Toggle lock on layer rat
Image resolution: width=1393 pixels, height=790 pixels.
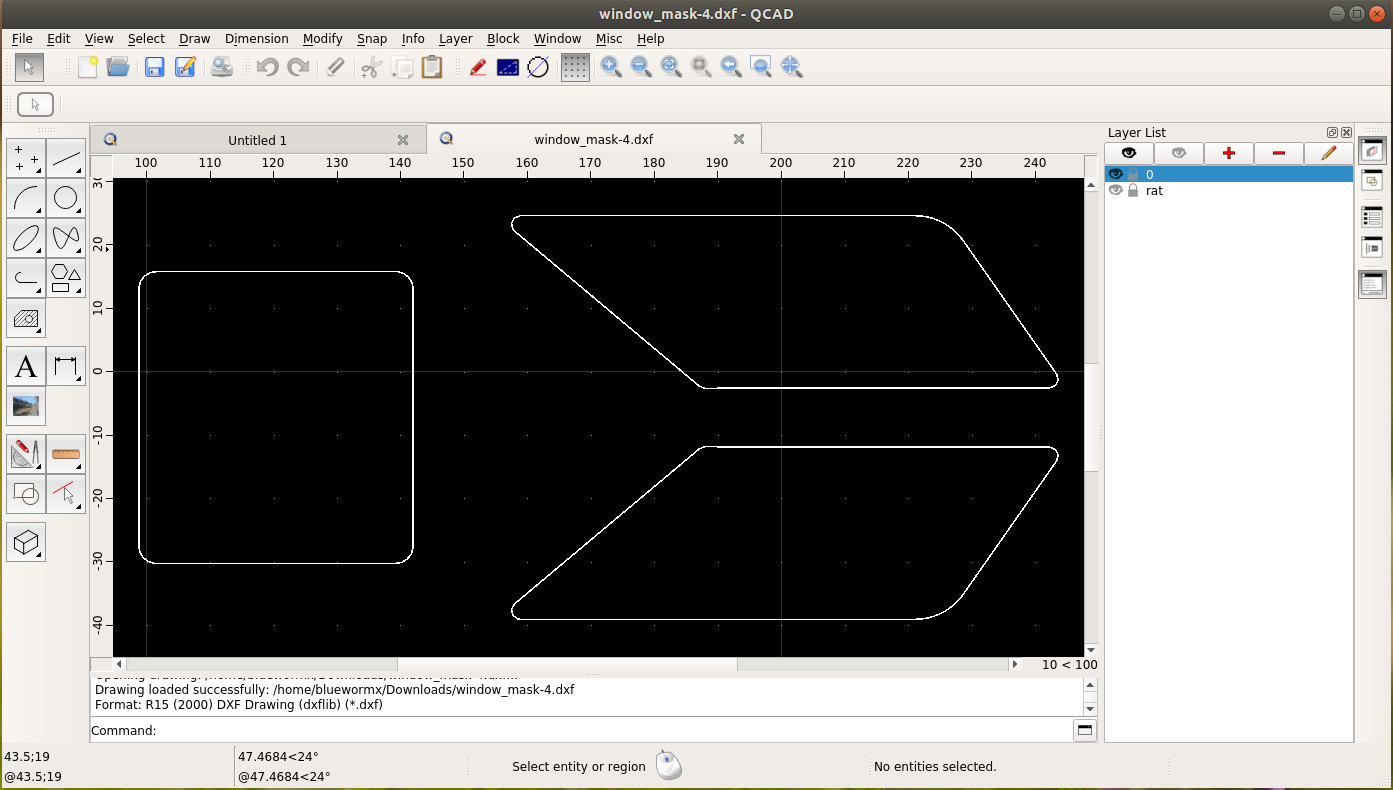[x=1133, y=190]
